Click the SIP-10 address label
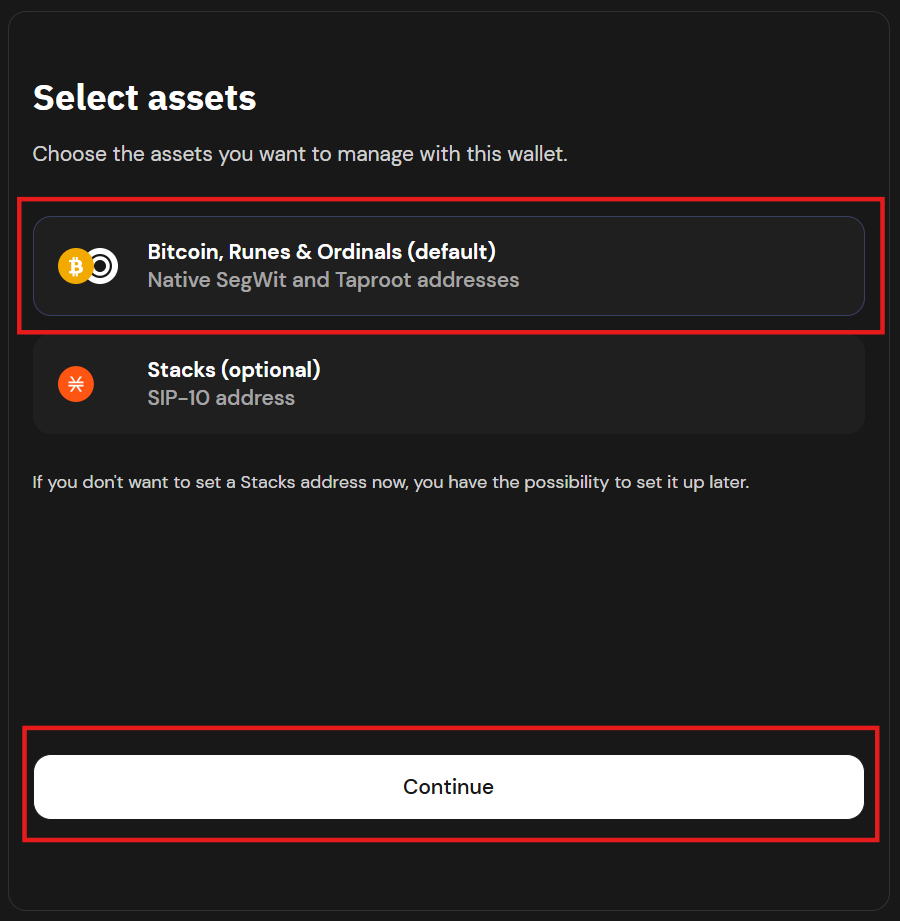 pos(221,398)
